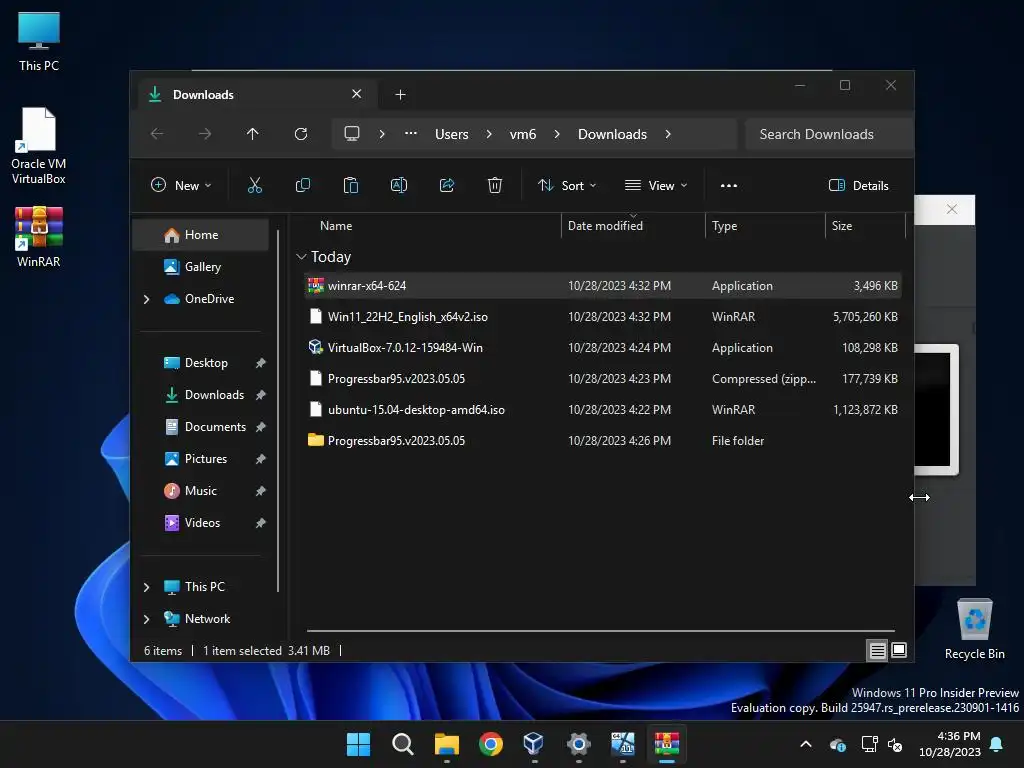Open pinned Desktop folder in sidebar
The height and width of the screenshot is (768, 1024).
pyautogui.click(x=206, y=362)
